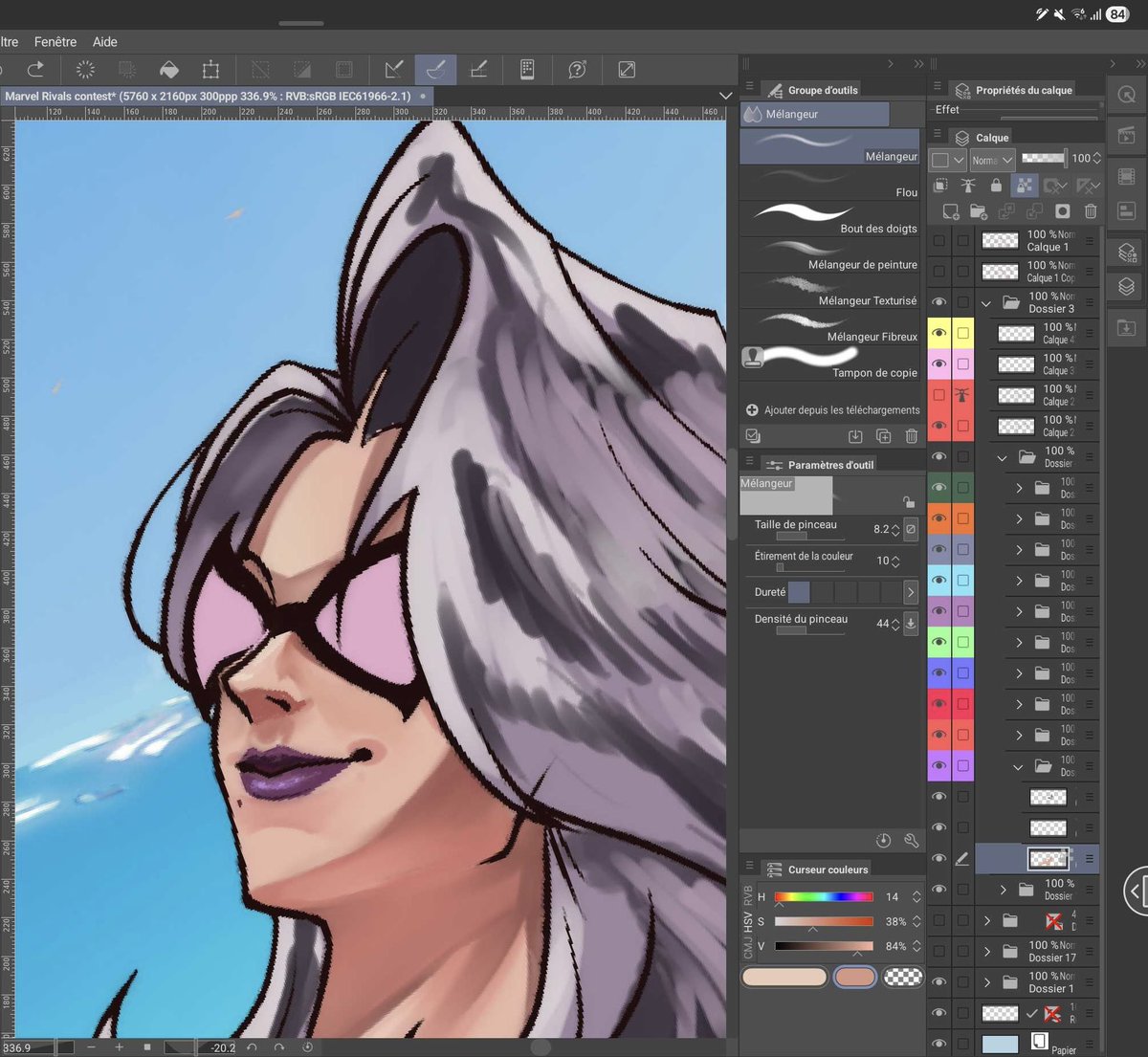Viewport: 1148px width, 1057px height.
Task: Select Tampon de copie sub tool
Action: 829,363
